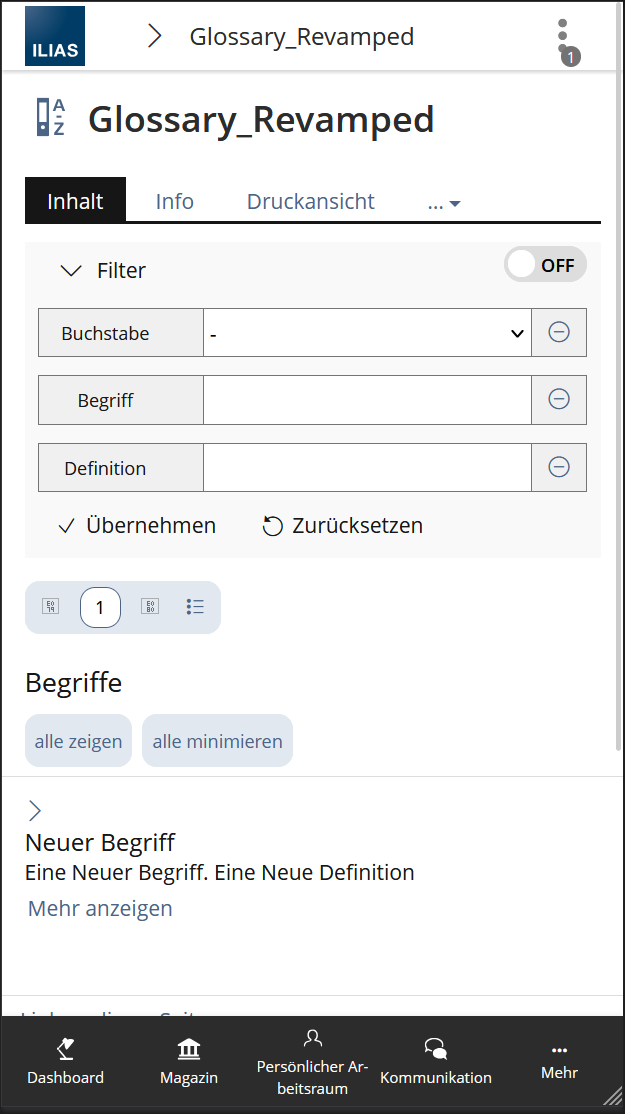Viewport: 625px width, 1114px height.
Task: Switch to the Info tab
Action: pos(174,201)
